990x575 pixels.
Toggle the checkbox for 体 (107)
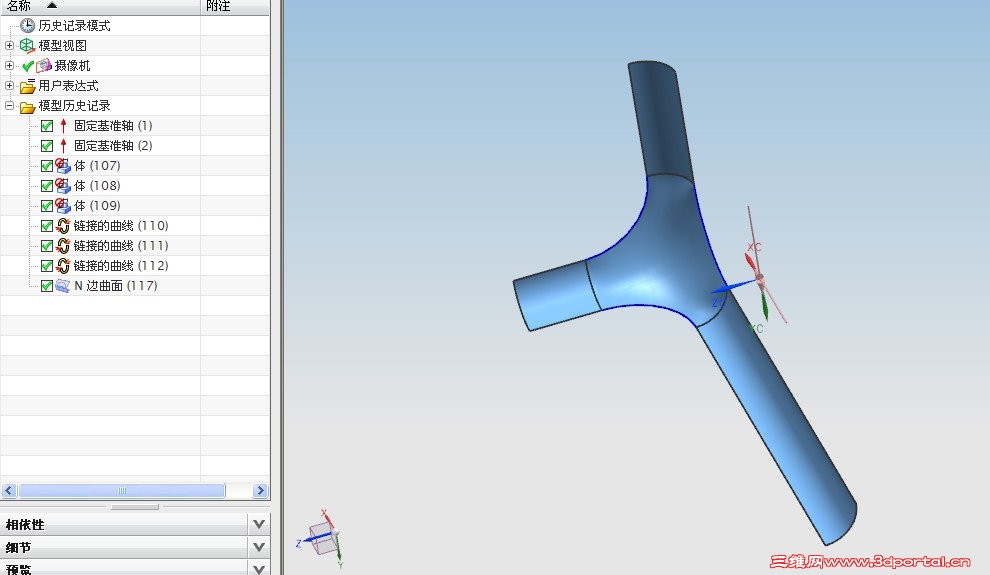click(x=47, y=166)
